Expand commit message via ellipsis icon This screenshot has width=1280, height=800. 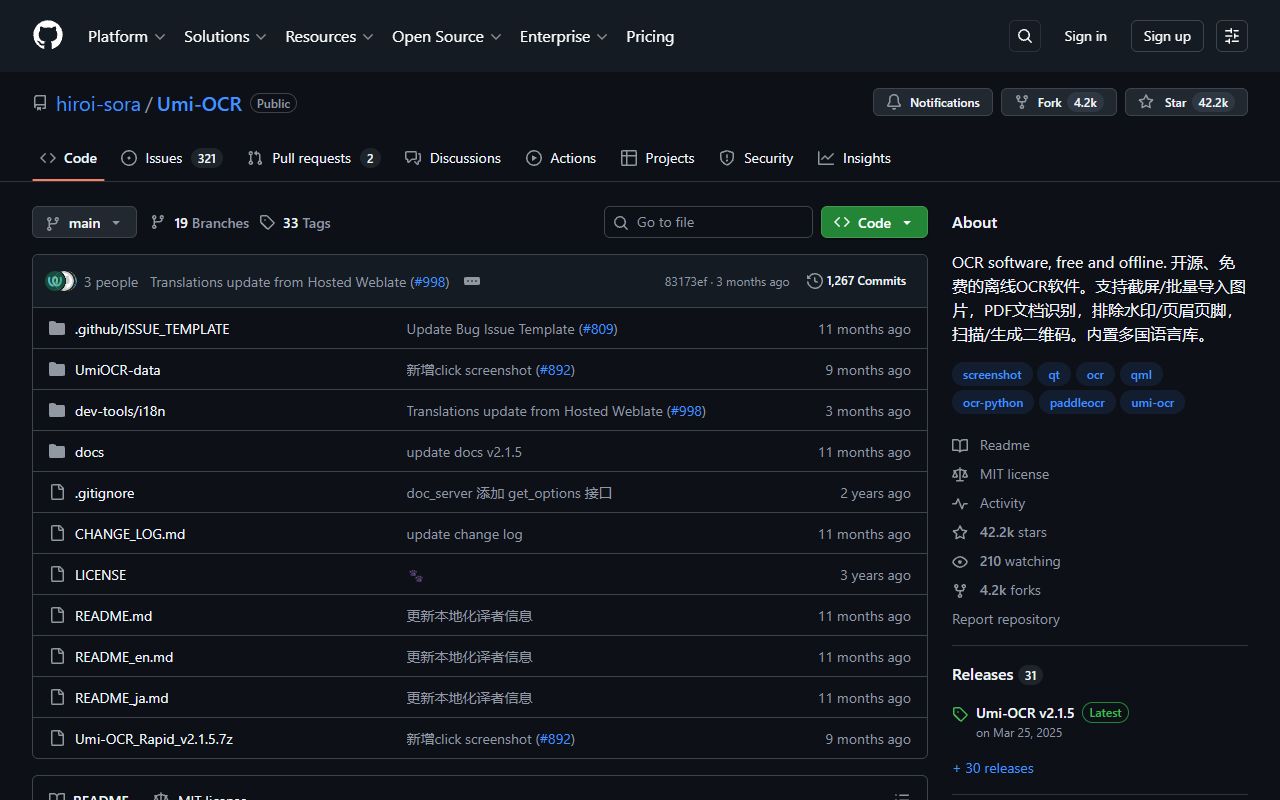pos(472,281)
